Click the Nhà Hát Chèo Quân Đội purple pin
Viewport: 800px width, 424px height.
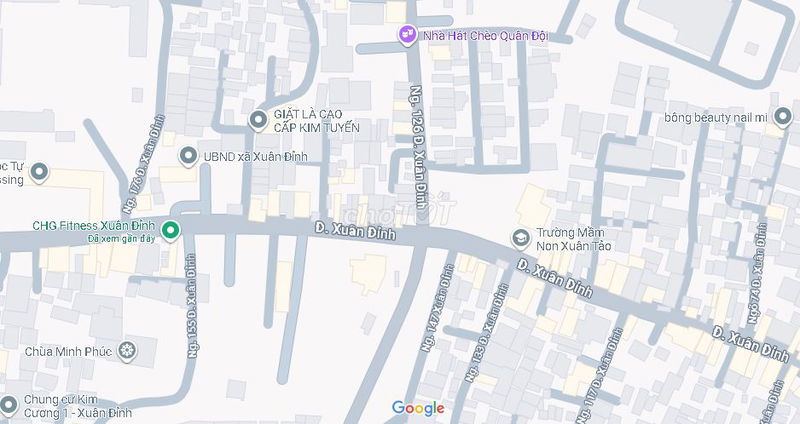(407, 35)
